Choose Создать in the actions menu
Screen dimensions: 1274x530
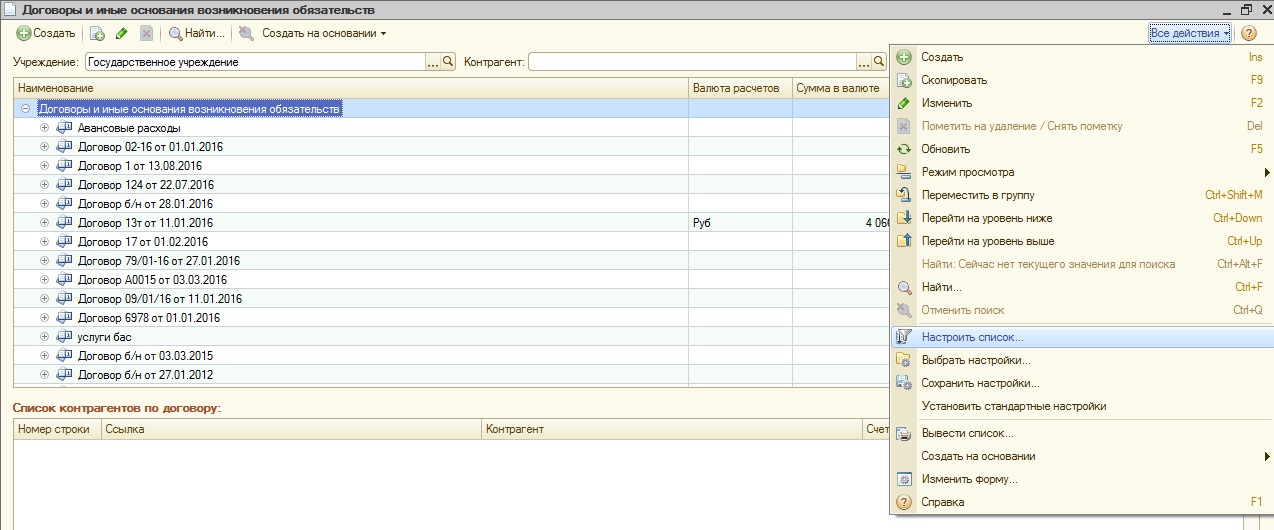point(1081,57)
